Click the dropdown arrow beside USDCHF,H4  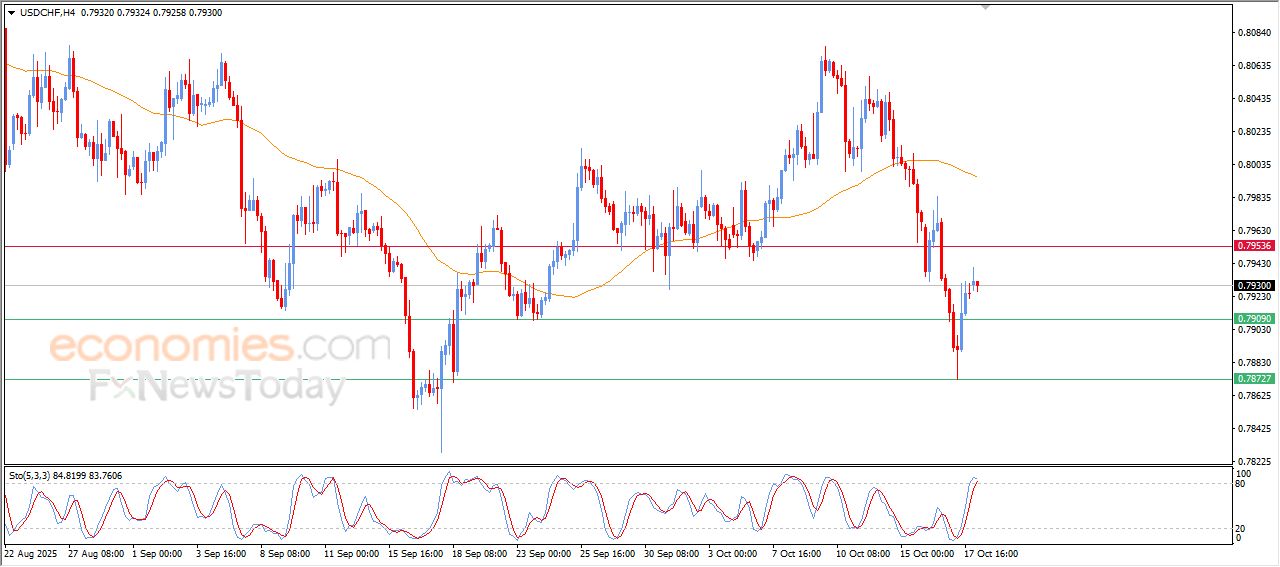(11, 13)
